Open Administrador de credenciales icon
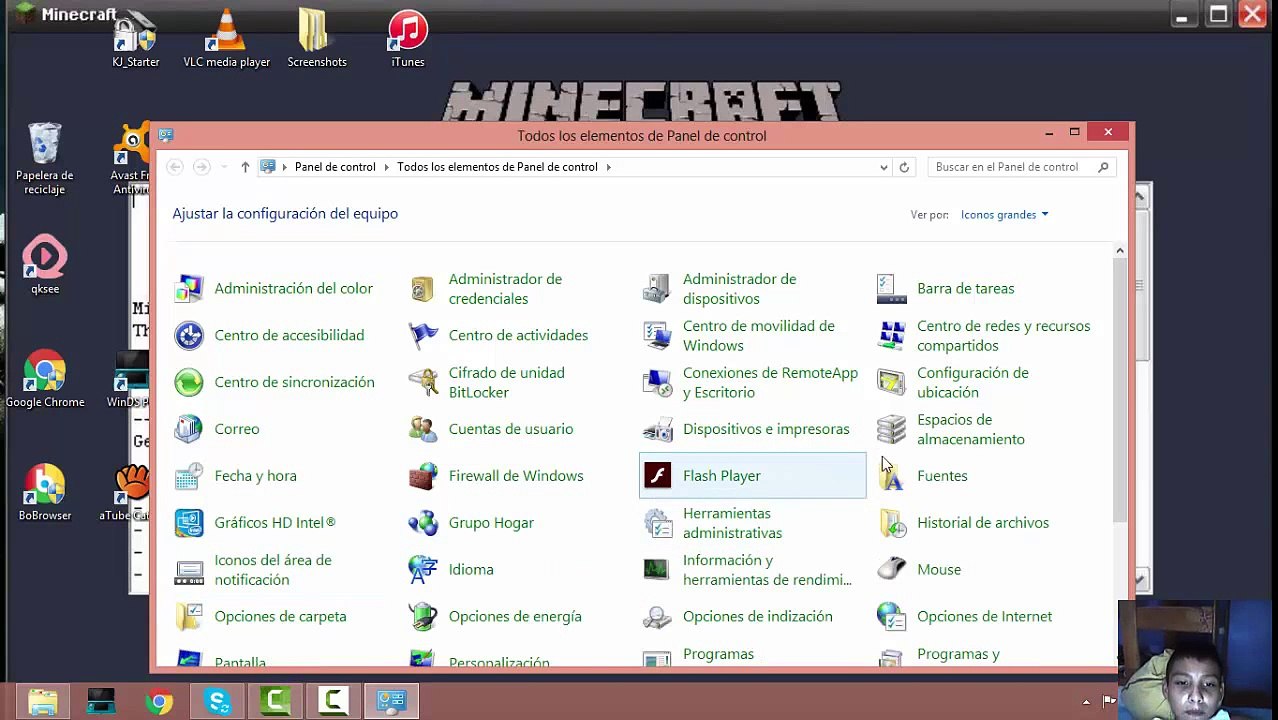The image size is (1278, 720). (x=422, y=288)
